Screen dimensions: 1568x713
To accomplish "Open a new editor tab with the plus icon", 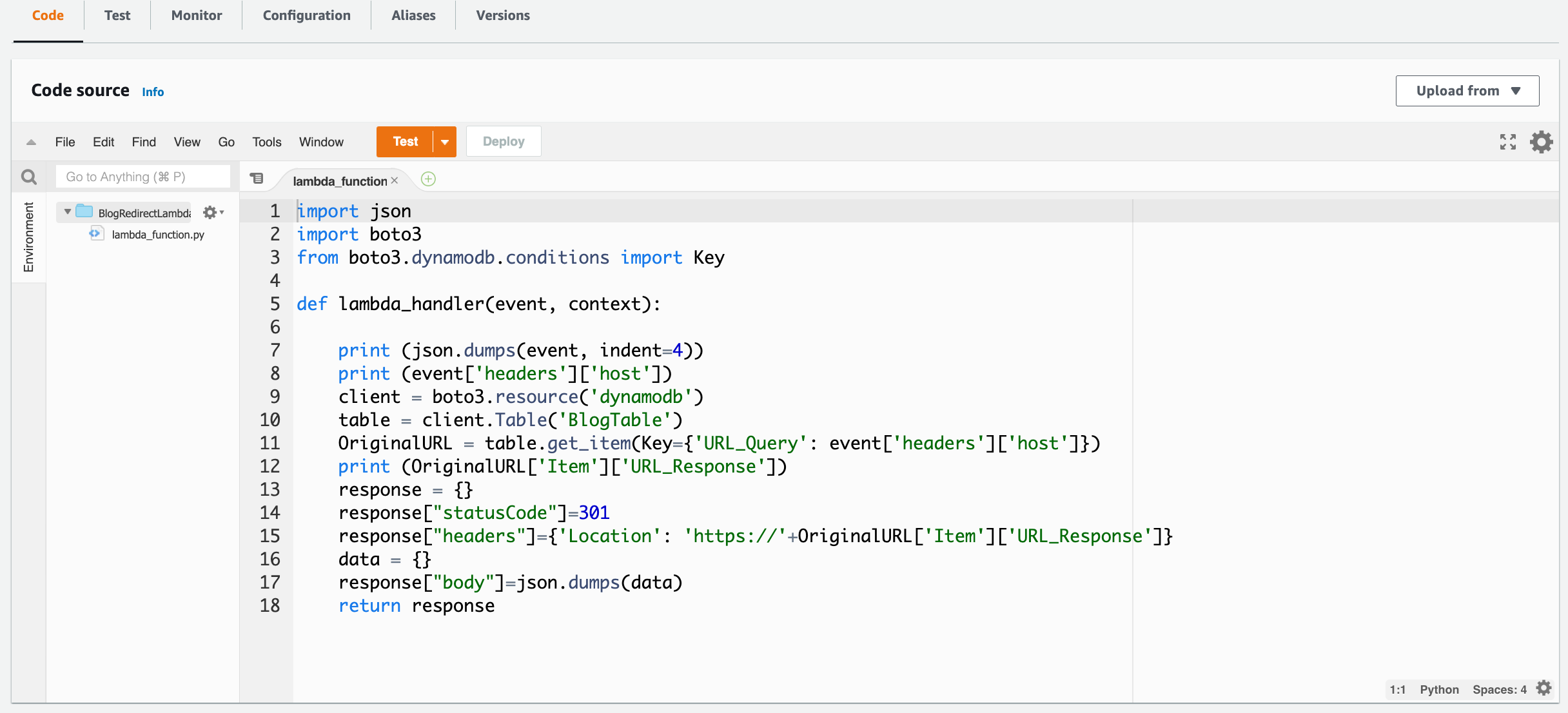I will click(x=428, y=179).
